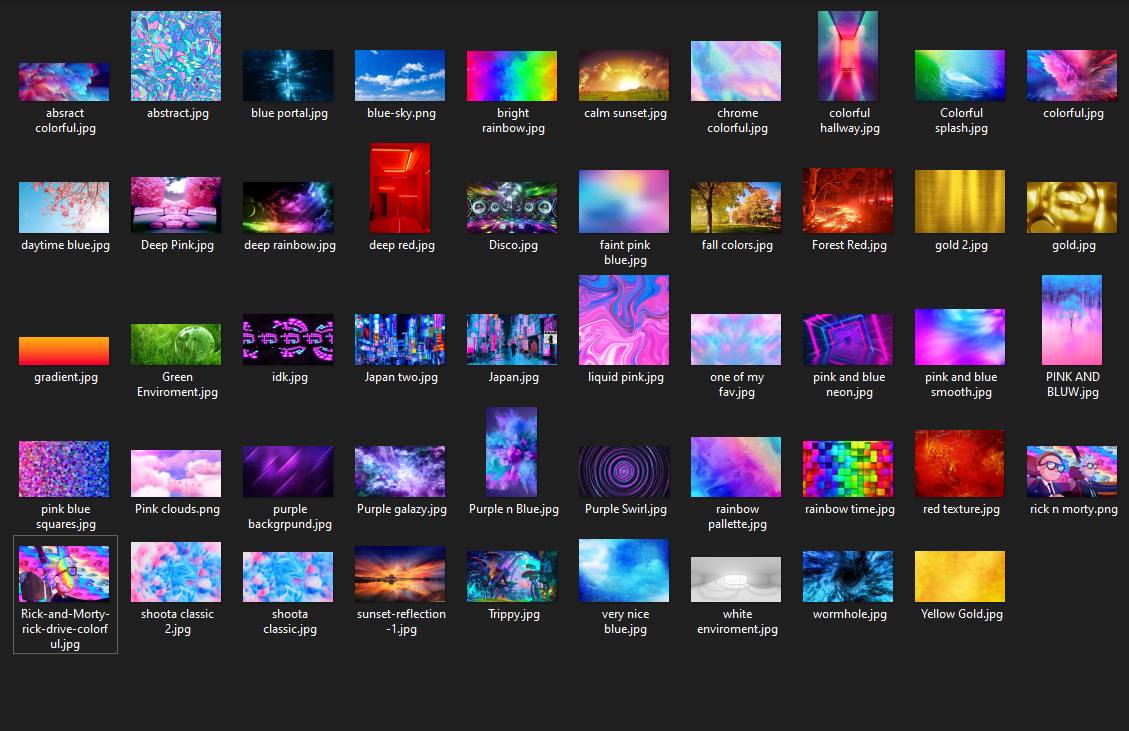Select the deep red.jpg image
1129x731 pixels.
[x=400, y=188]
